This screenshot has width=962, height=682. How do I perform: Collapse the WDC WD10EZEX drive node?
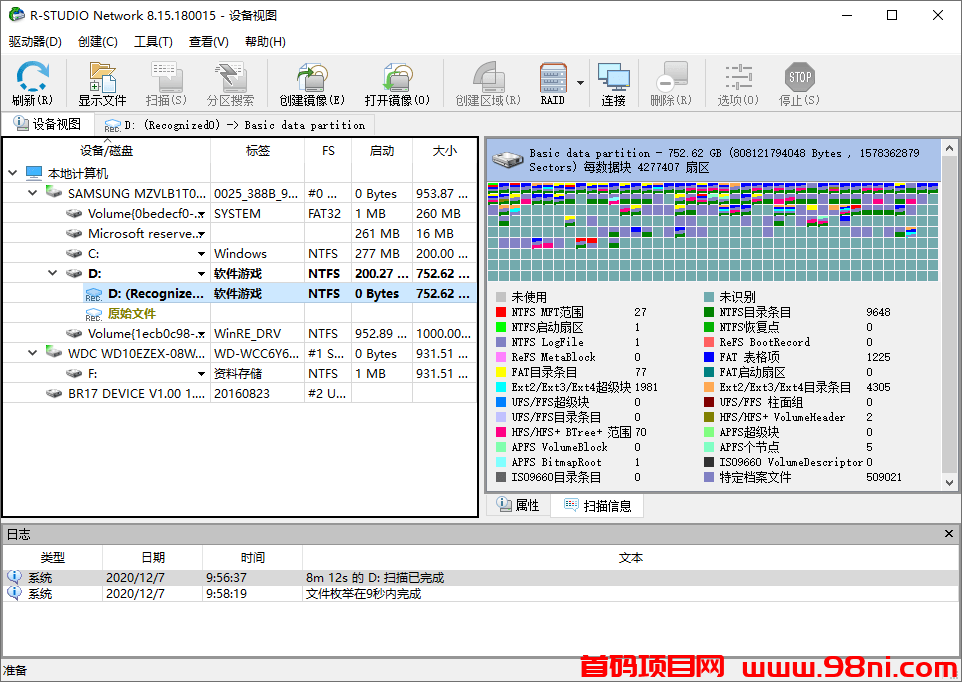30,353
